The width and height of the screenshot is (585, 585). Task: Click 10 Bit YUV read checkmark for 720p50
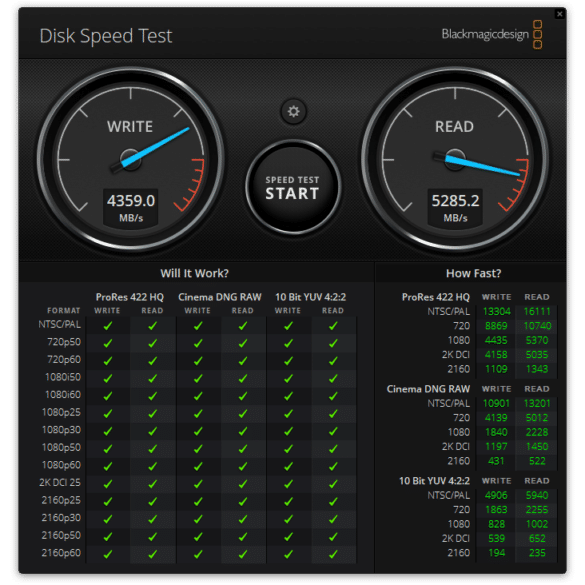coord(333,343)
